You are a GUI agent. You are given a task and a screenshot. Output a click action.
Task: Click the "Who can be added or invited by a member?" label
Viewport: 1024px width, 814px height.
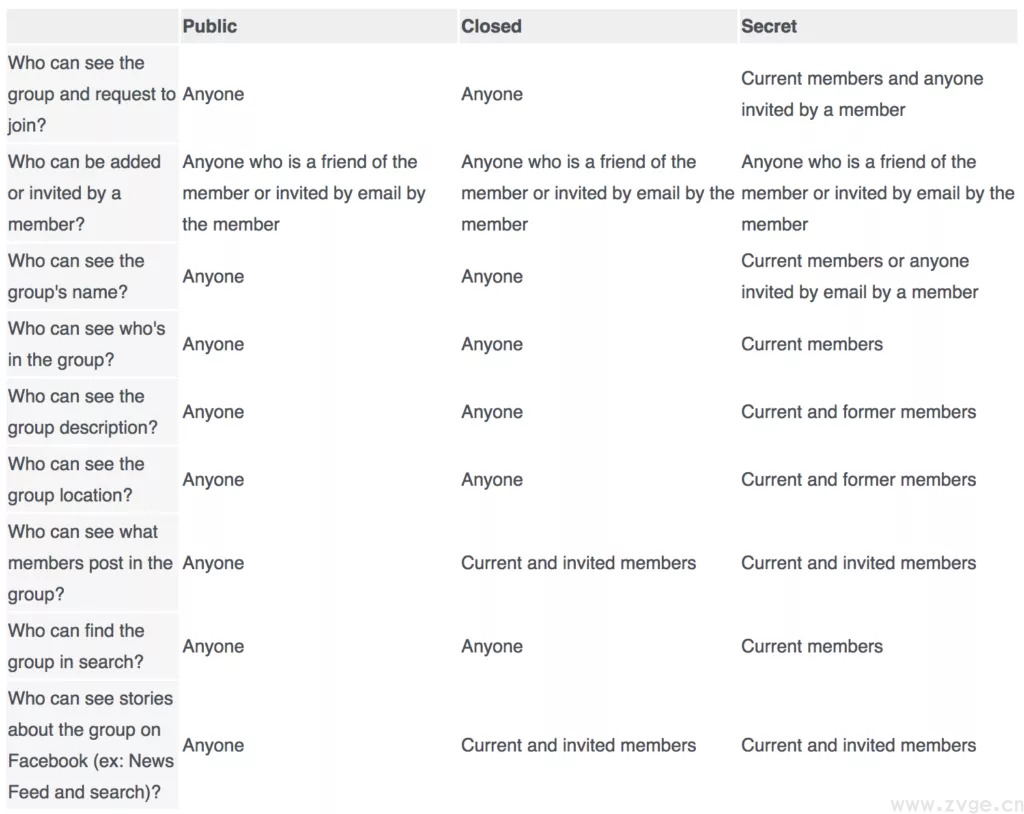[x=84, y=193]
